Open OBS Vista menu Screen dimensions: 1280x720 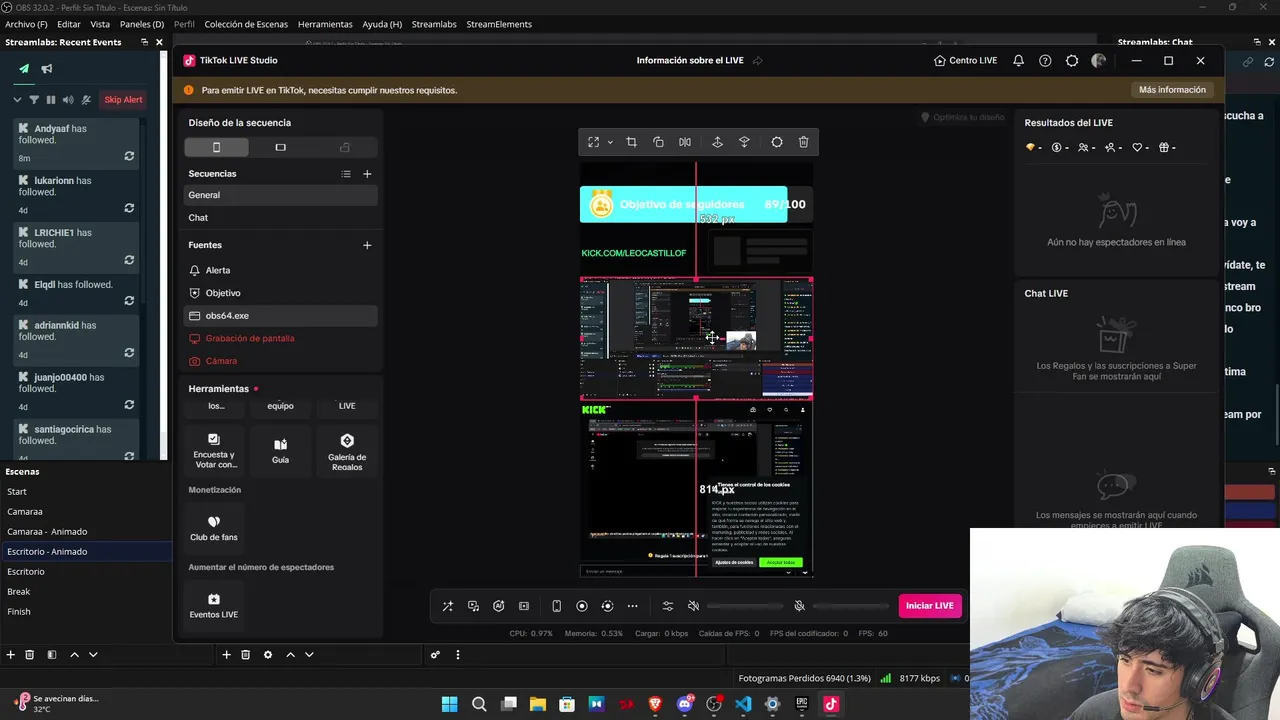point(100,24)
